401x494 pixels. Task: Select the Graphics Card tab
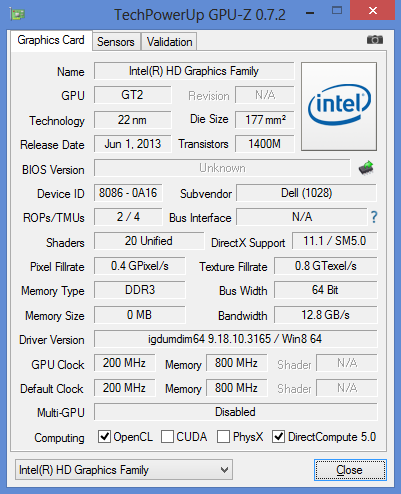point(51,40)
